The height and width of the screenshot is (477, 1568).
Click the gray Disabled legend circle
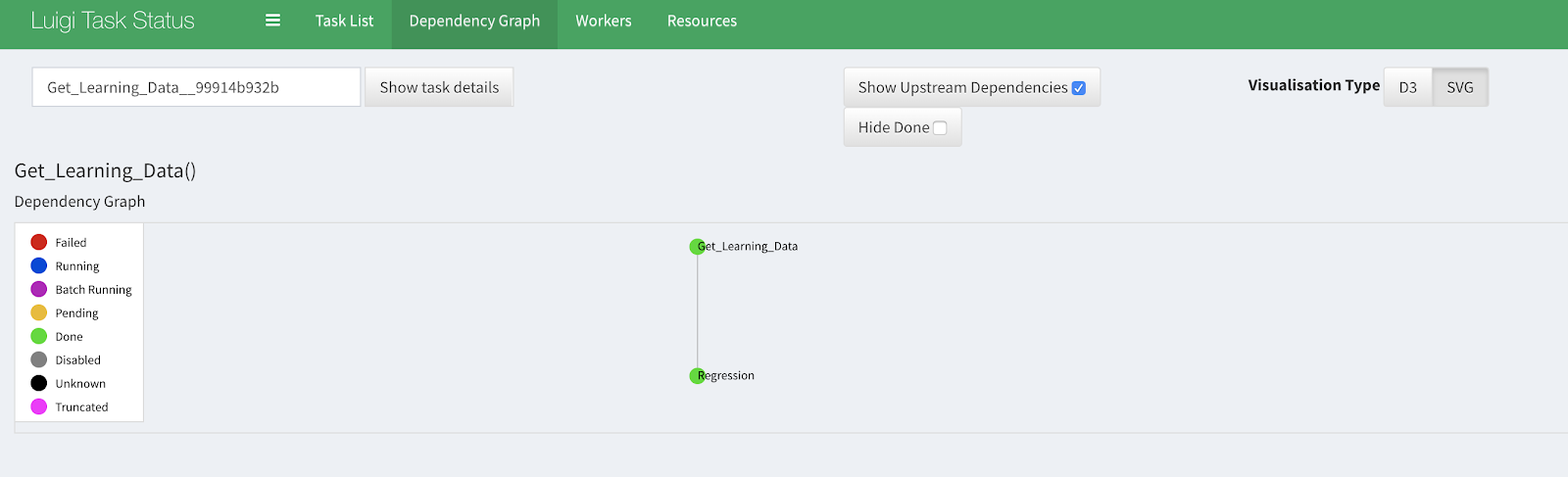click(39, 359)
